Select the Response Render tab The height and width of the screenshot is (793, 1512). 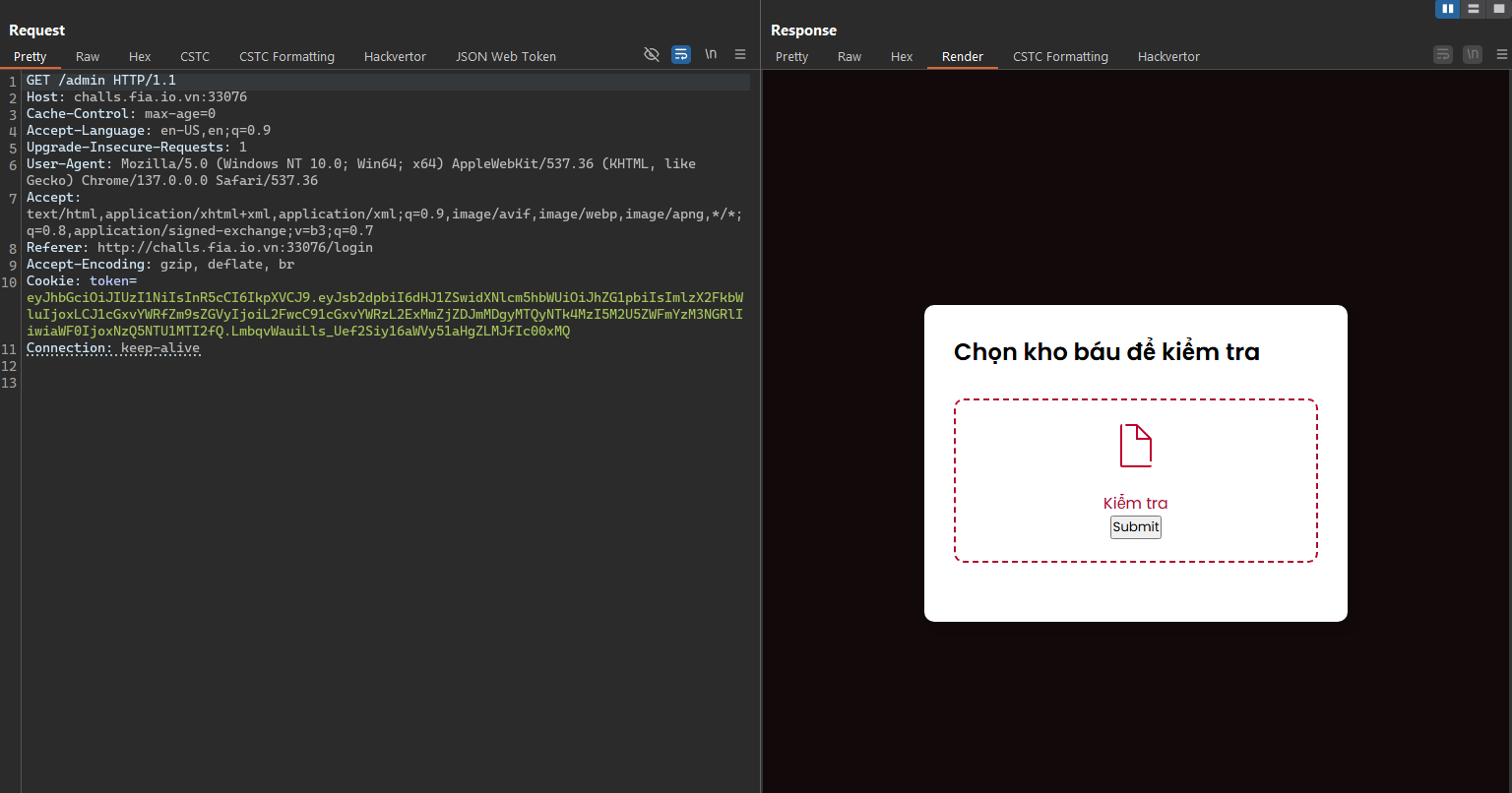click(963, 56)
